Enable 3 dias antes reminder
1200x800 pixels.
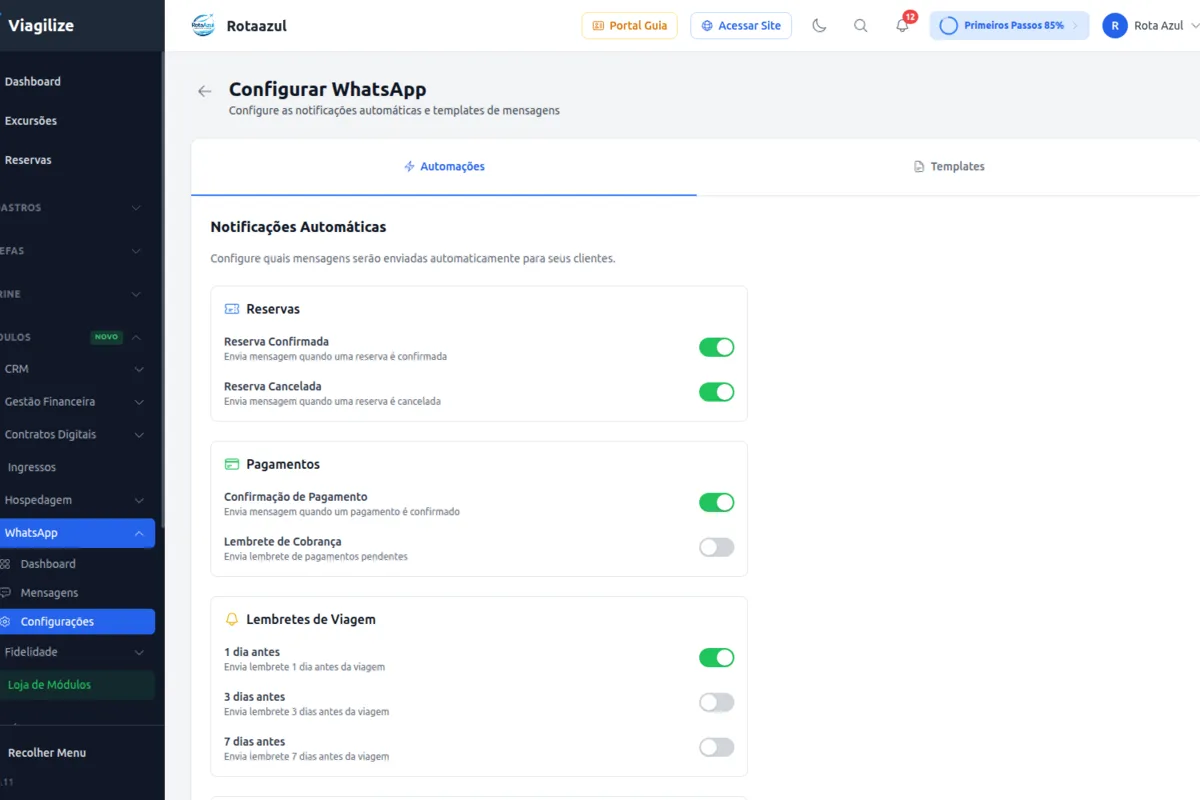point(716,702)
